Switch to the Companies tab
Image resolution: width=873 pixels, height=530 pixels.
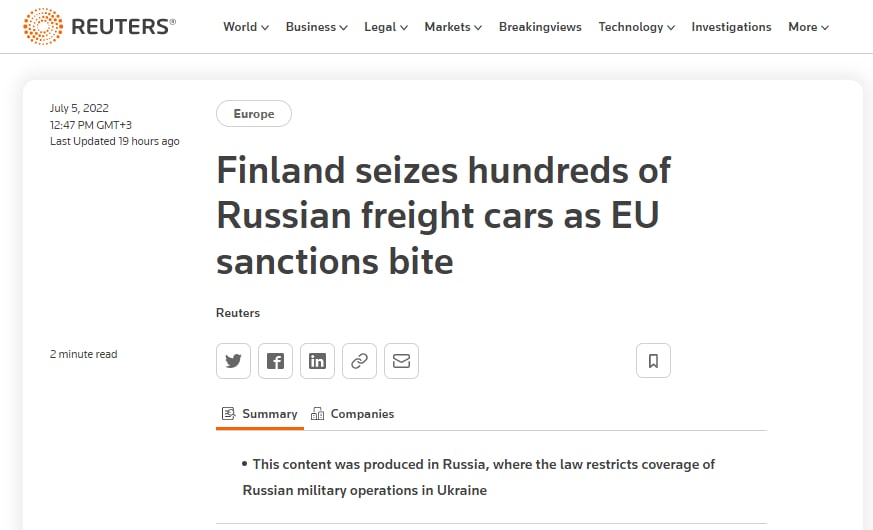pyautogui.click(x=352, y=414)
